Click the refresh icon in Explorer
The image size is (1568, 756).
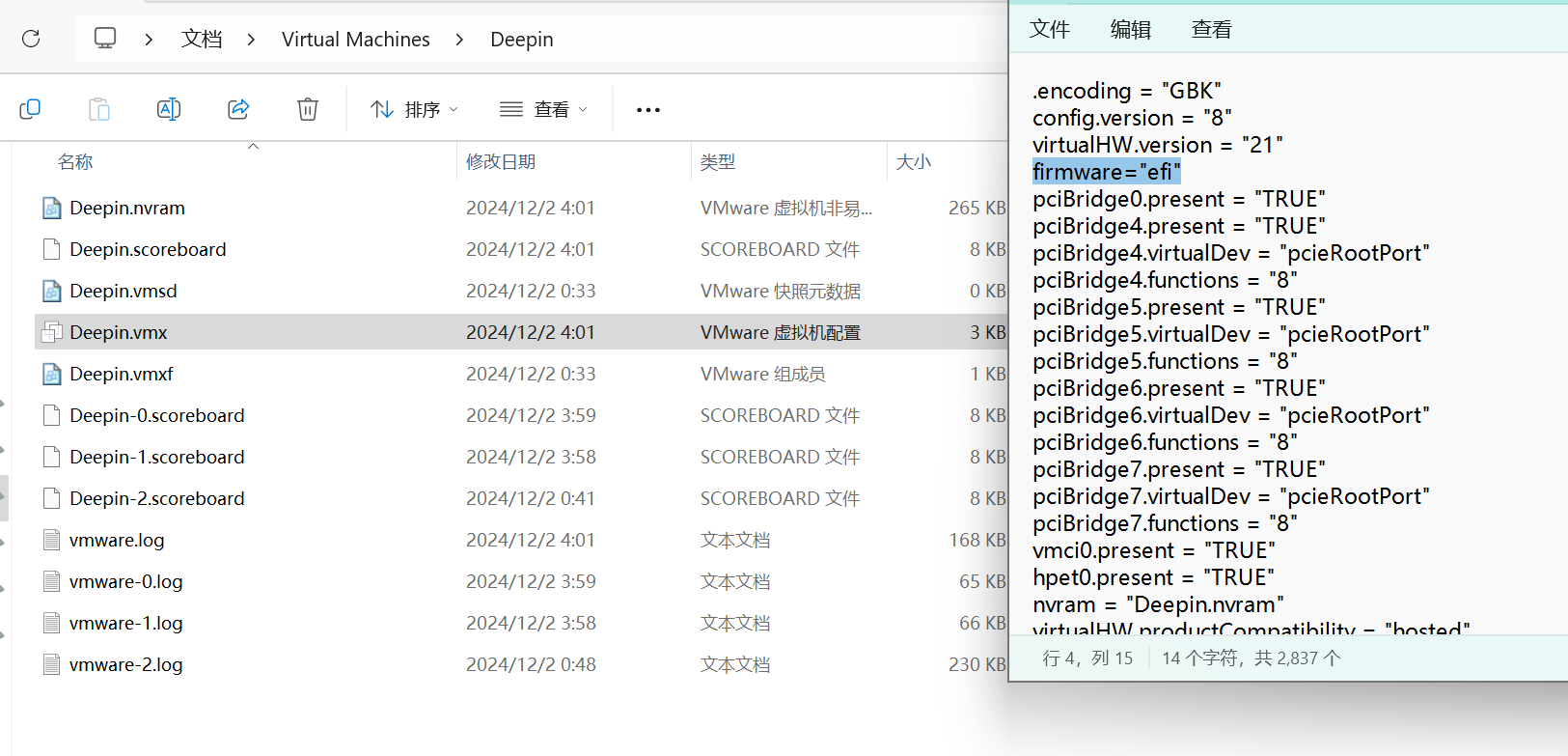coord(31,39)
